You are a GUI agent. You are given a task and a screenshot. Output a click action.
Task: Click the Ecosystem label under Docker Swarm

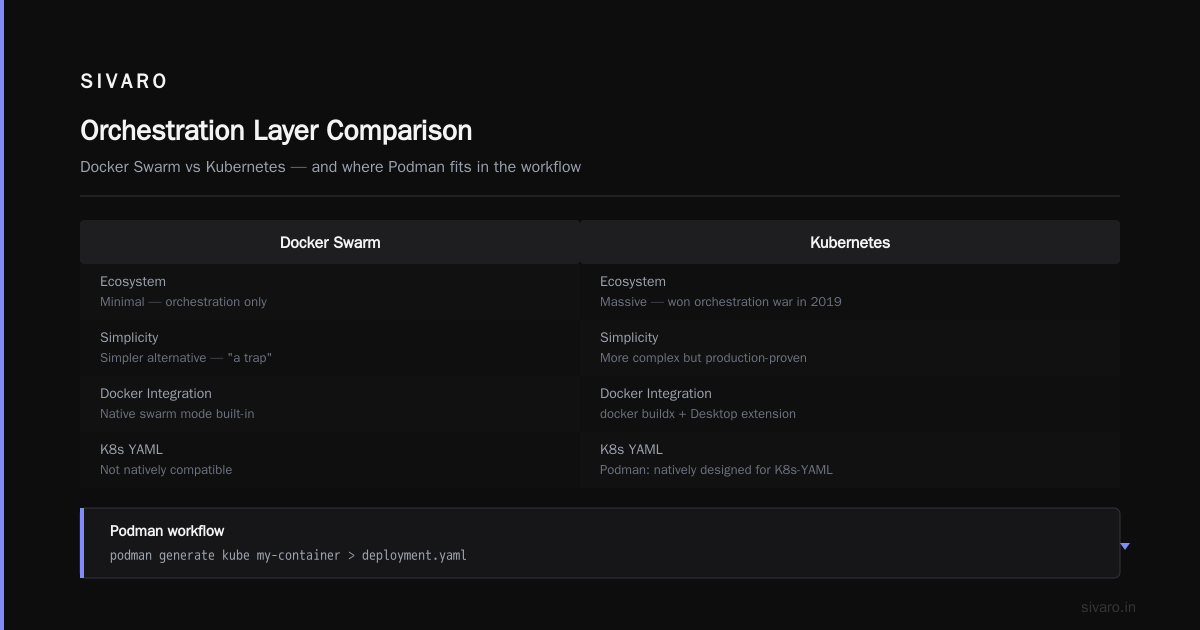click(133, 282)
